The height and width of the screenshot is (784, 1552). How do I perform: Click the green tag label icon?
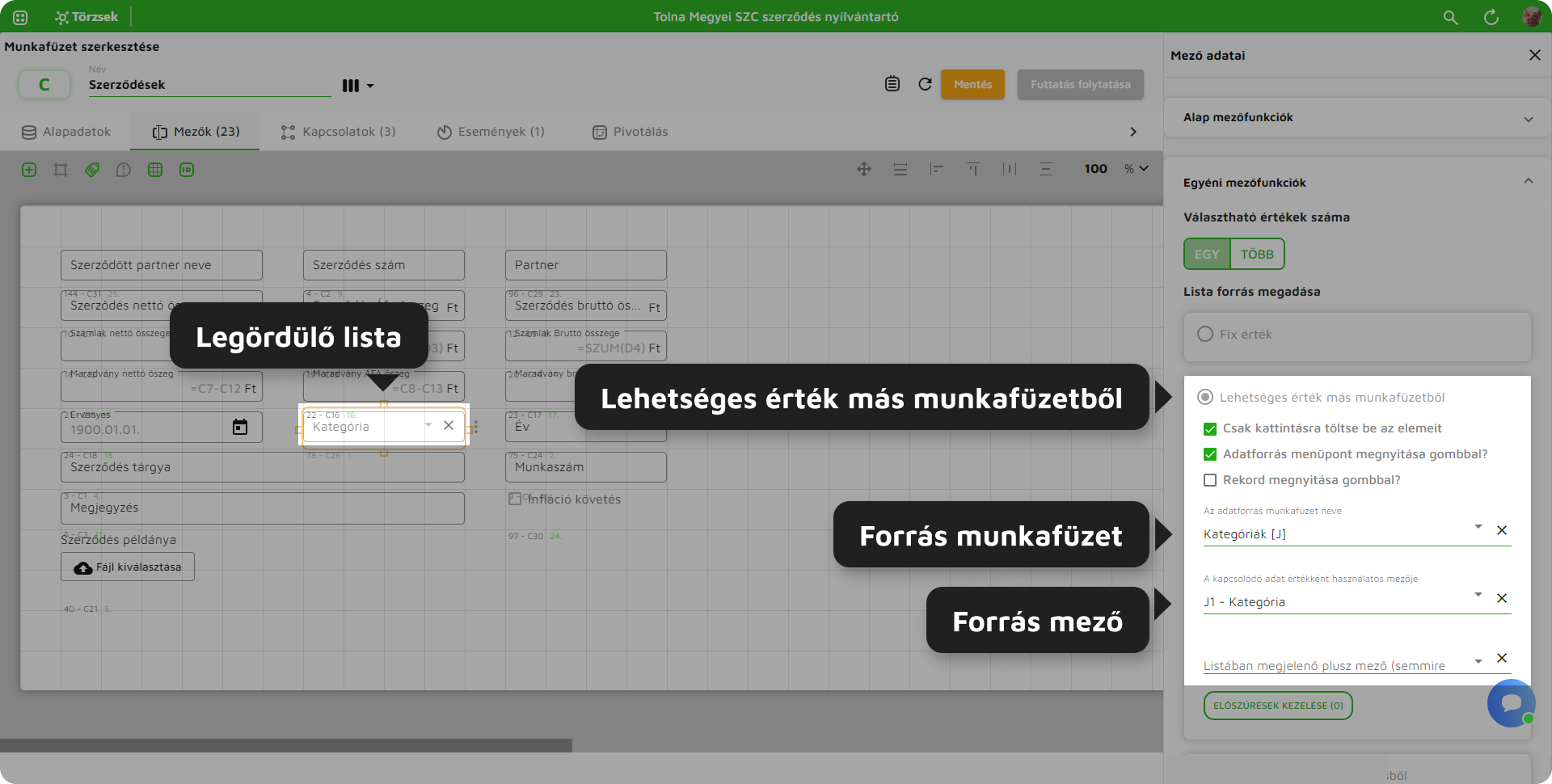tap(92, 170)
